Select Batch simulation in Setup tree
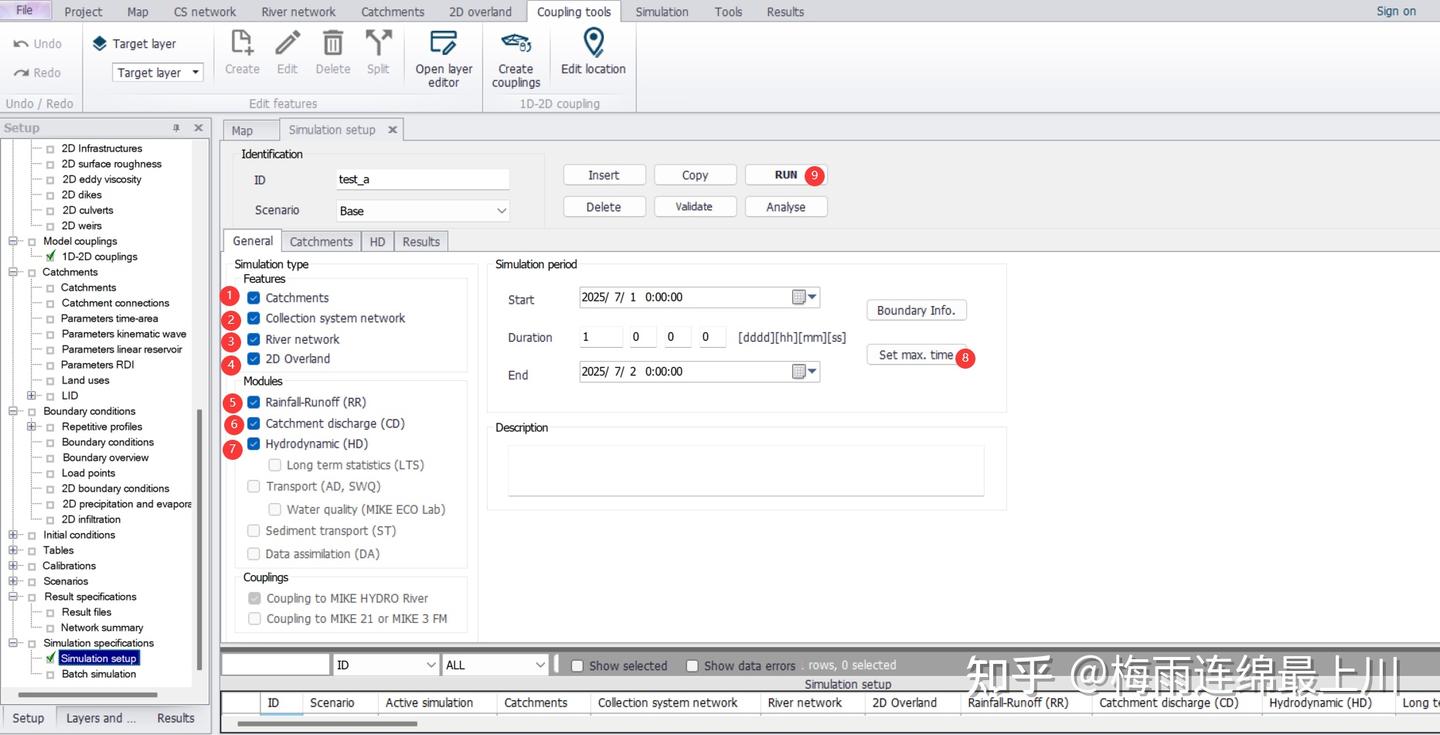The image size is (1440, 735). [98, 674]
